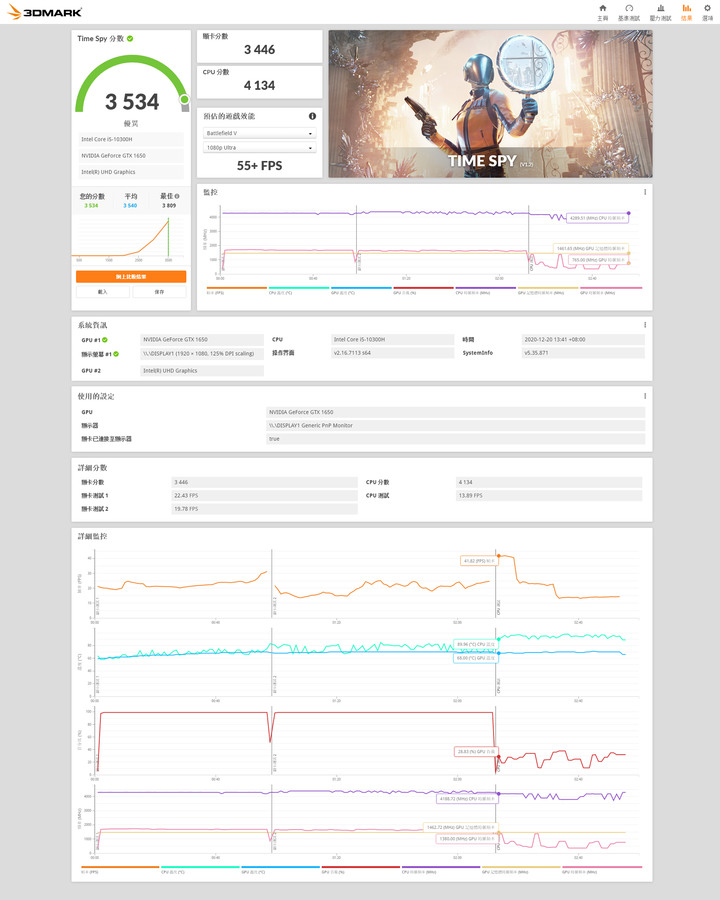Click the v2.16.7113 s64 interface version field
The width and height of the screenshot is (720, 900).
click(392, 353)
